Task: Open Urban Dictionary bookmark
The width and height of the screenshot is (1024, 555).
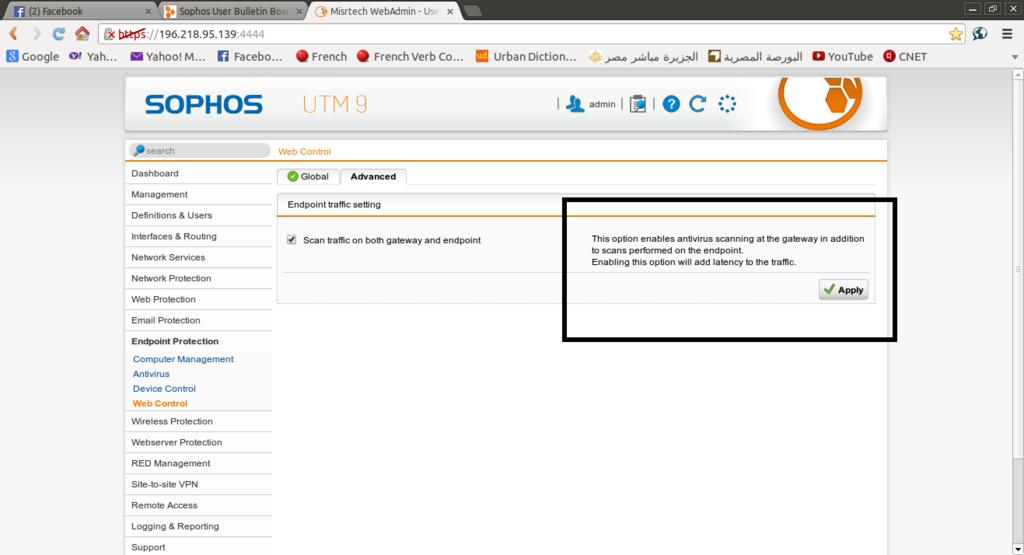Action: coord(526,57)
